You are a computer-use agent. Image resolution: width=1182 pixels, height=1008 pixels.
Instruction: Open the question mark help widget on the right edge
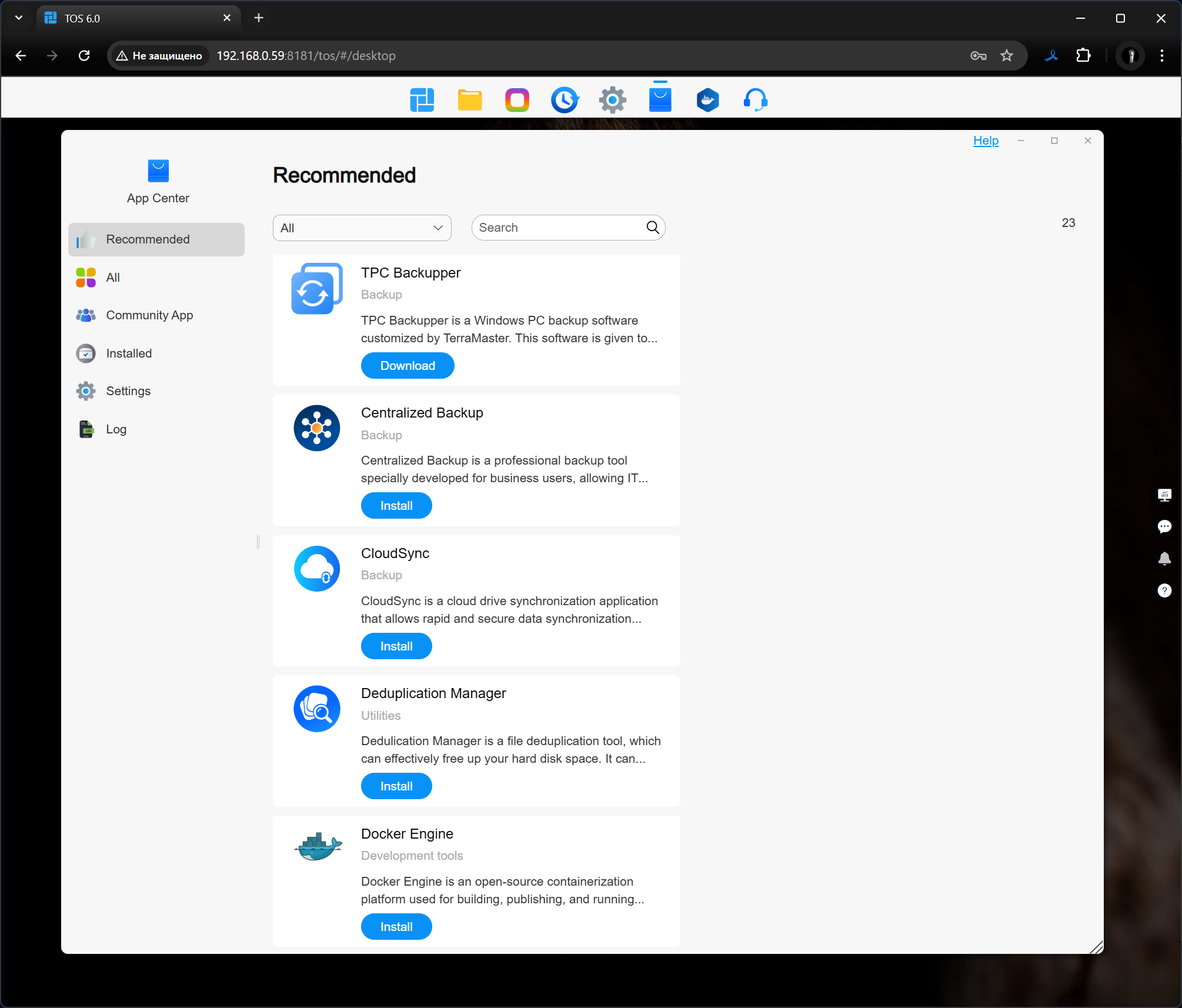(1164, 590)
